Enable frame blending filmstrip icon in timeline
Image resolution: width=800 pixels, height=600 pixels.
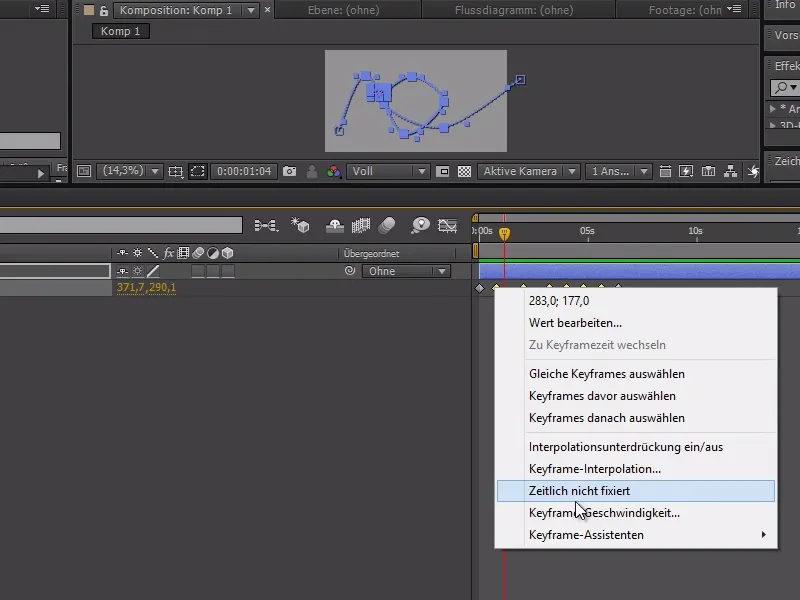pyautogui.click(x=361, y=225)
